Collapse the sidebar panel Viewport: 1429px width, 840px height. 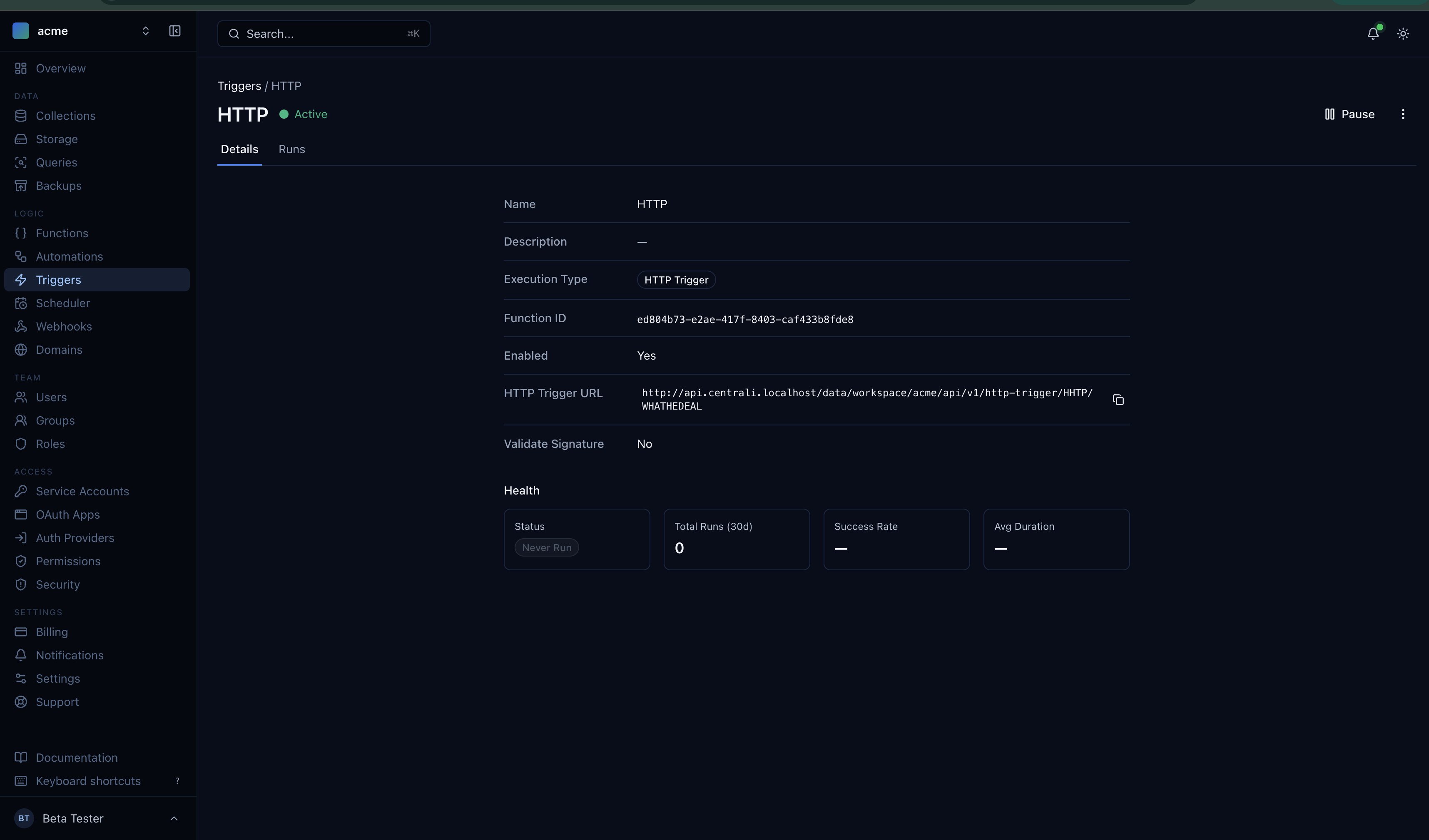(174, 31)
